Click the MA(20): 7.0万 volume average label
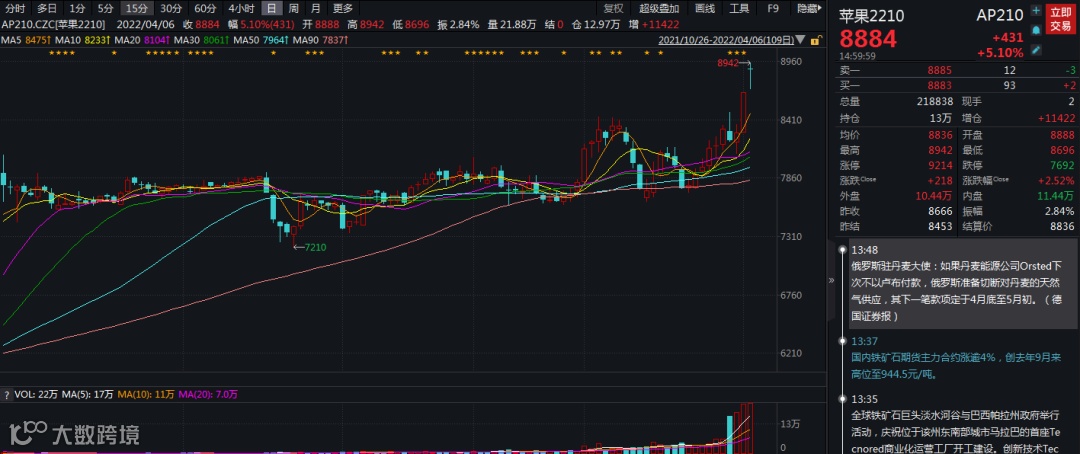The image size is (1080, 454). point(208,395)
